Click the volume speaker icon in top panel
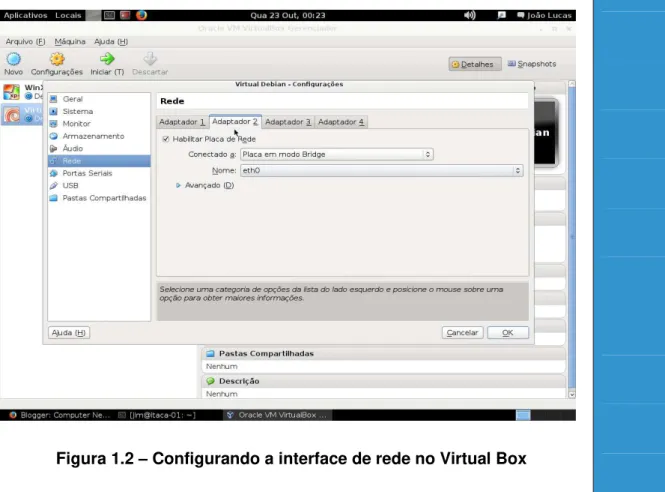The height and width of the screenshot is (492, 665). pos(469,15)
